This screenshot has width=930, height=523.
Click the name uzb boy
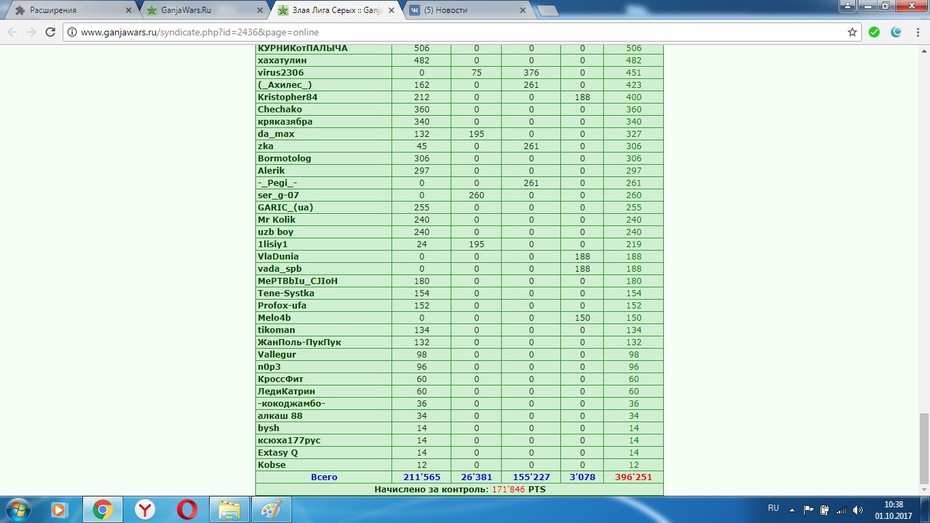click(x=275, y=232)
